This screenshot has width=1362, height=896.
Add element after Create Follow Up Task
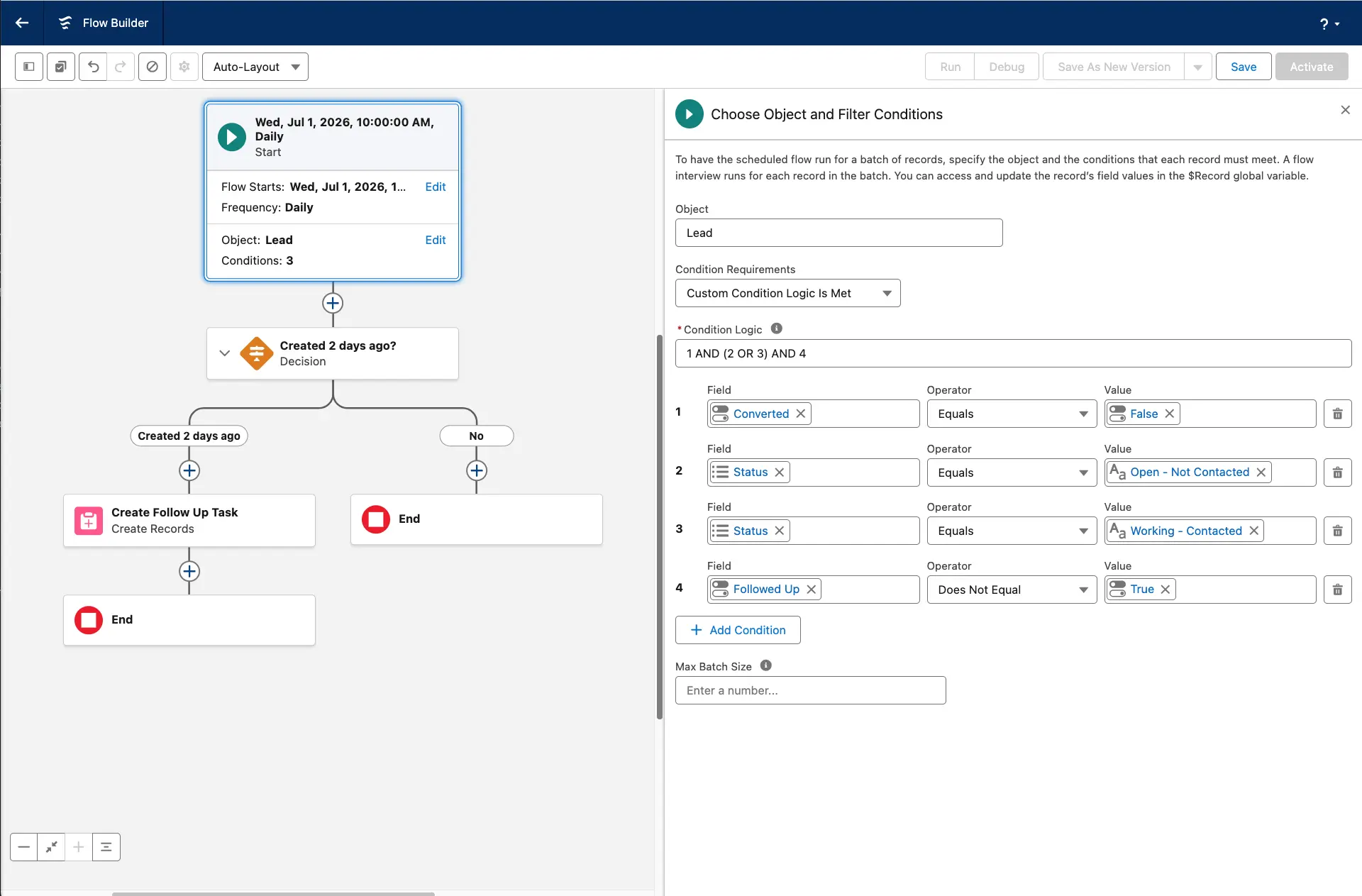(189, 571)
